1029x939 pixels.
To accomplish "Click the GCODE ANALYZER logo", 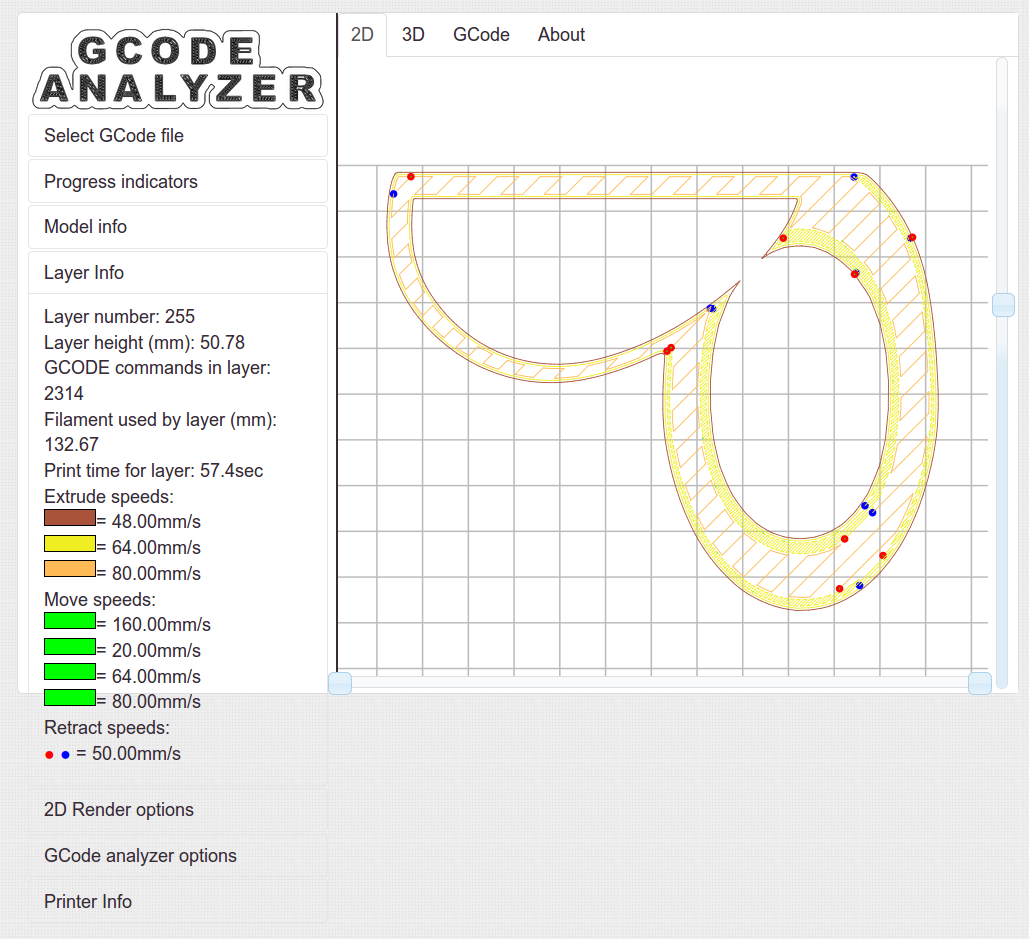I will click(x=178, y=68).
